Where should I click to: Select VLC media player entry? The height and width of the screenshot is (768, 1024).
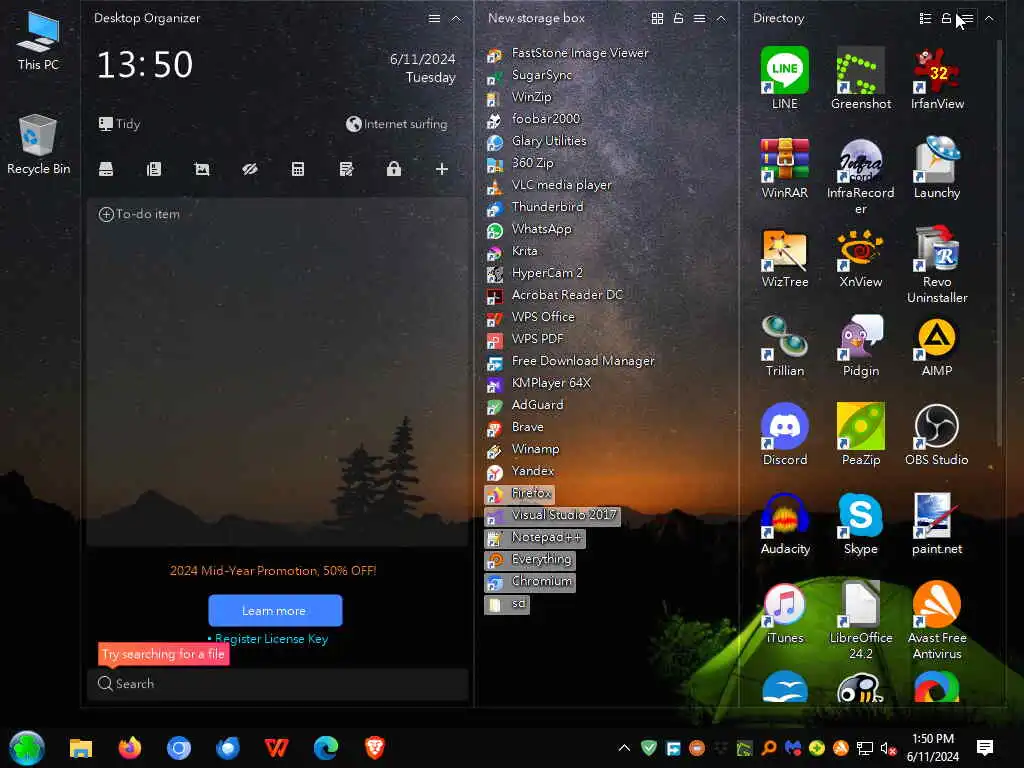[549, 185]
